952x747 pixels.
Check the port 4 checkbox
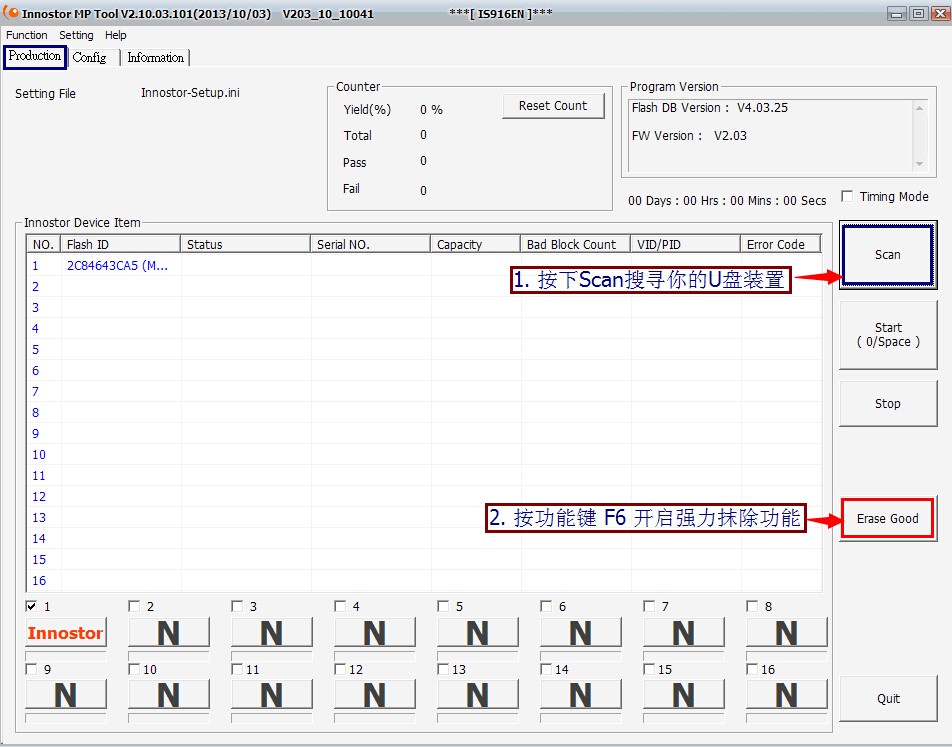click(340, 606)
